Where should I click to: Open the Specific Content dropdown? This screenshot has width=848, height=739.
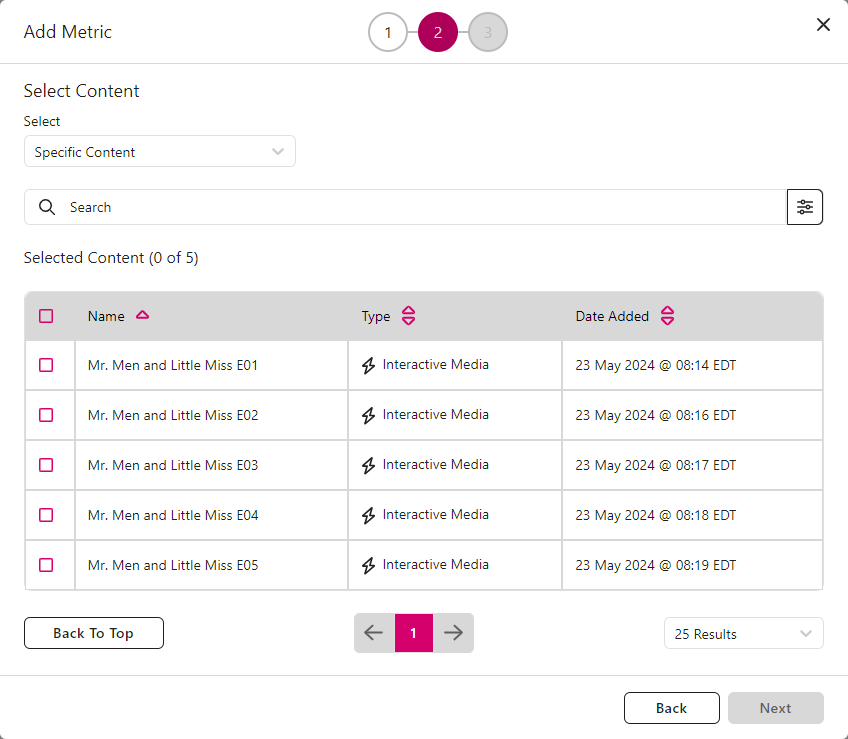(160, 152)
